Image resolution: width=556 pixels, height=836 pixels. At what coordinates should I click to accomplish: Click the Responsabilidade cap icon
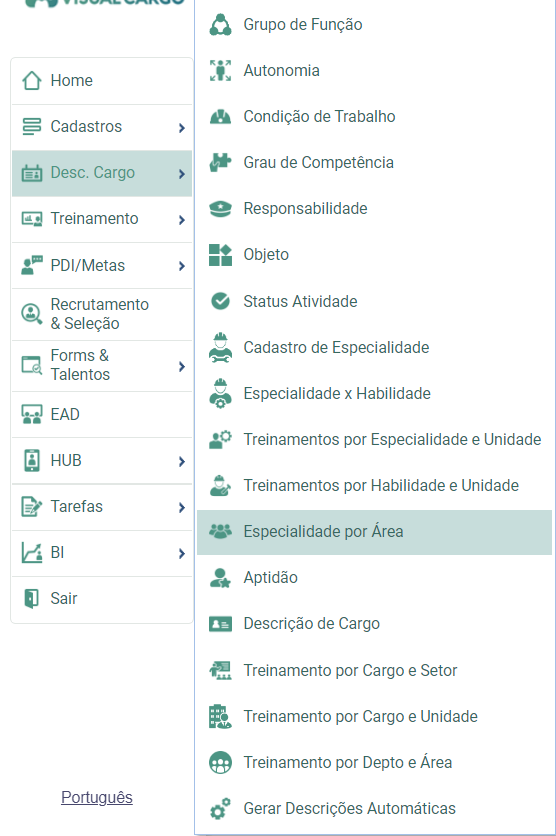tap(220, 208)
